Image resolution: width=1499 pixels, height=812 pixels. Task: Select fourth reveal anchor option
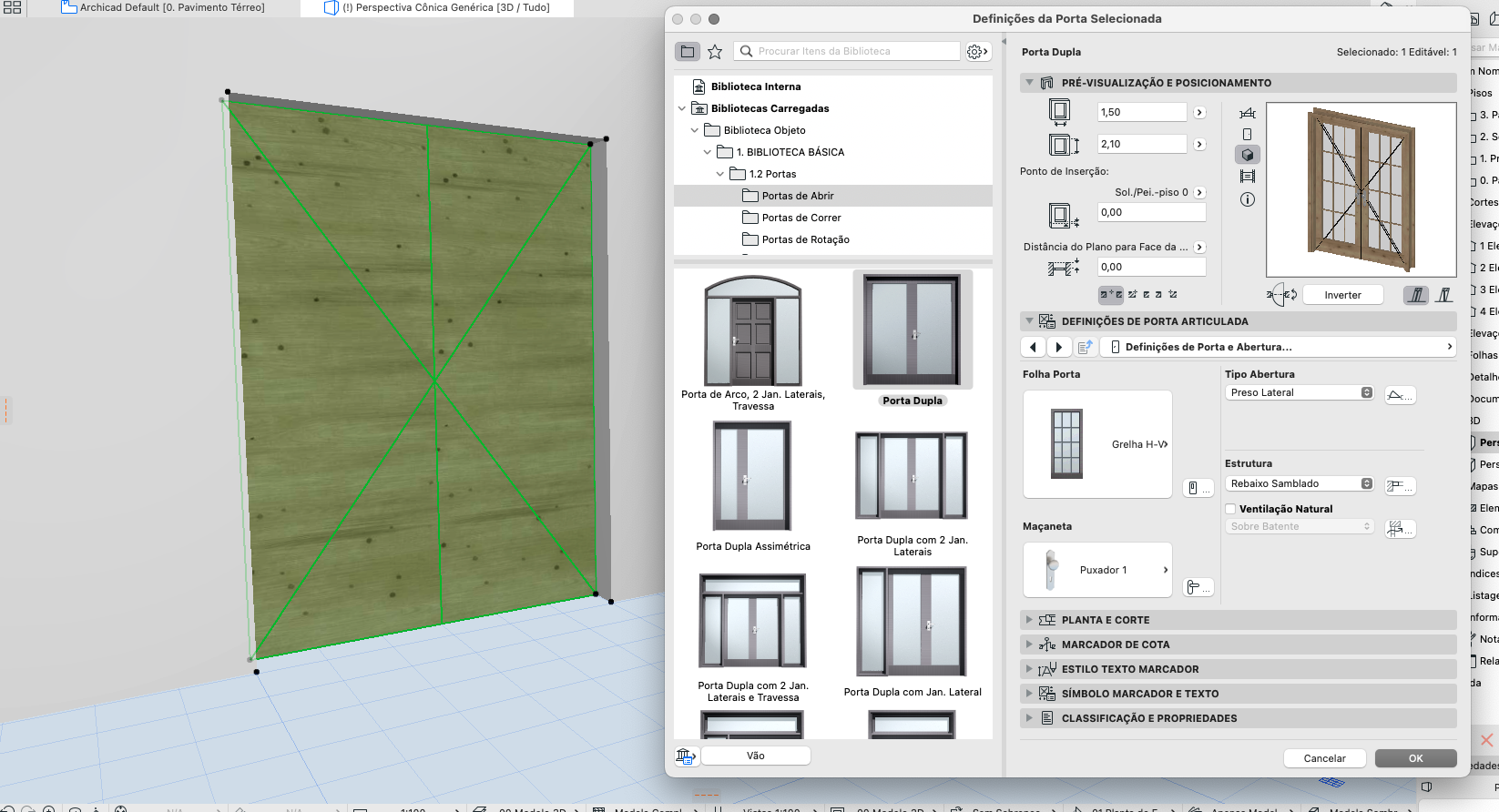[x=1158, y=294]
